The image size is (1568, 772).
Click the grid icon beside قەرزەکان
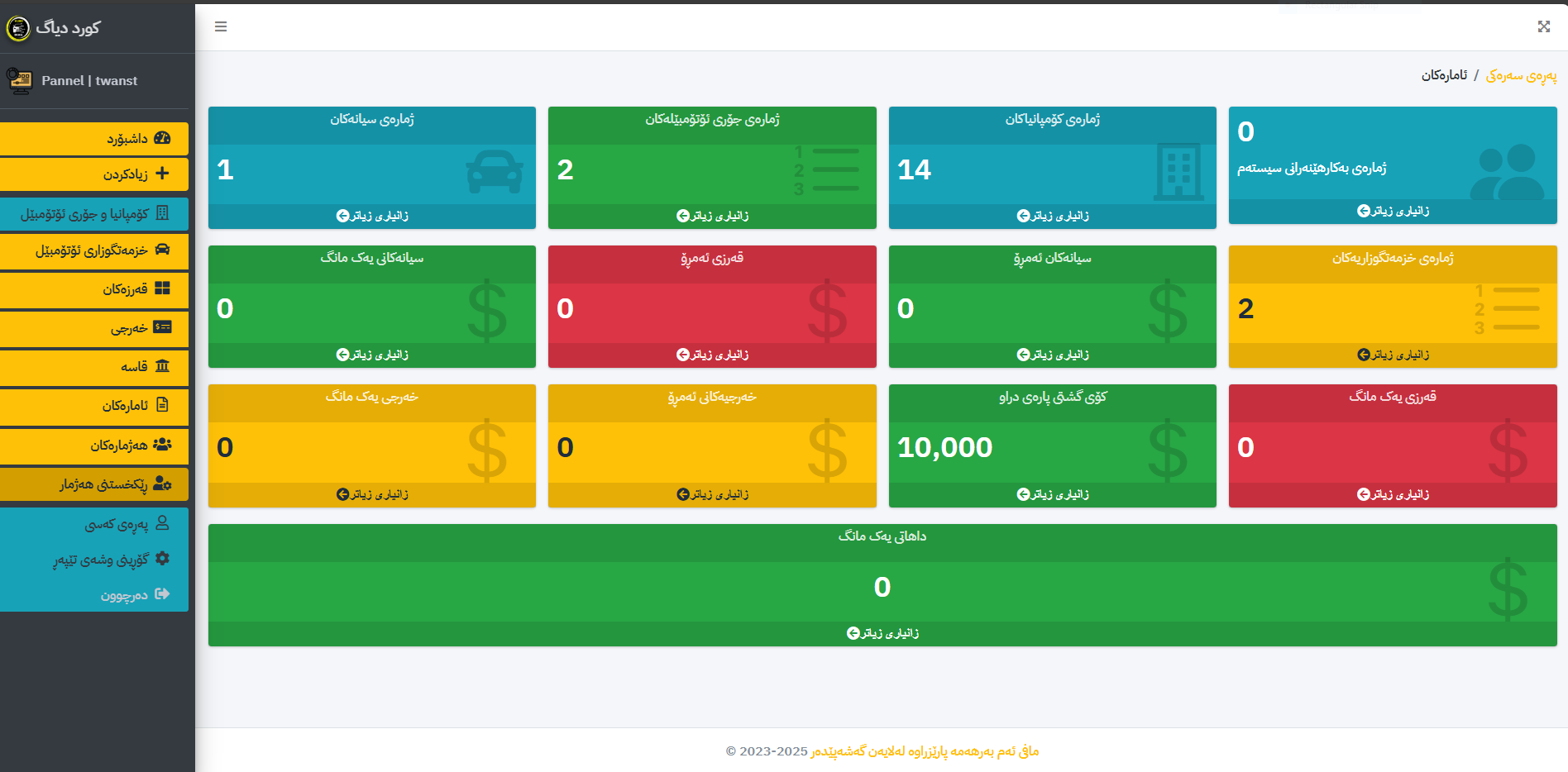click(162, 288)
